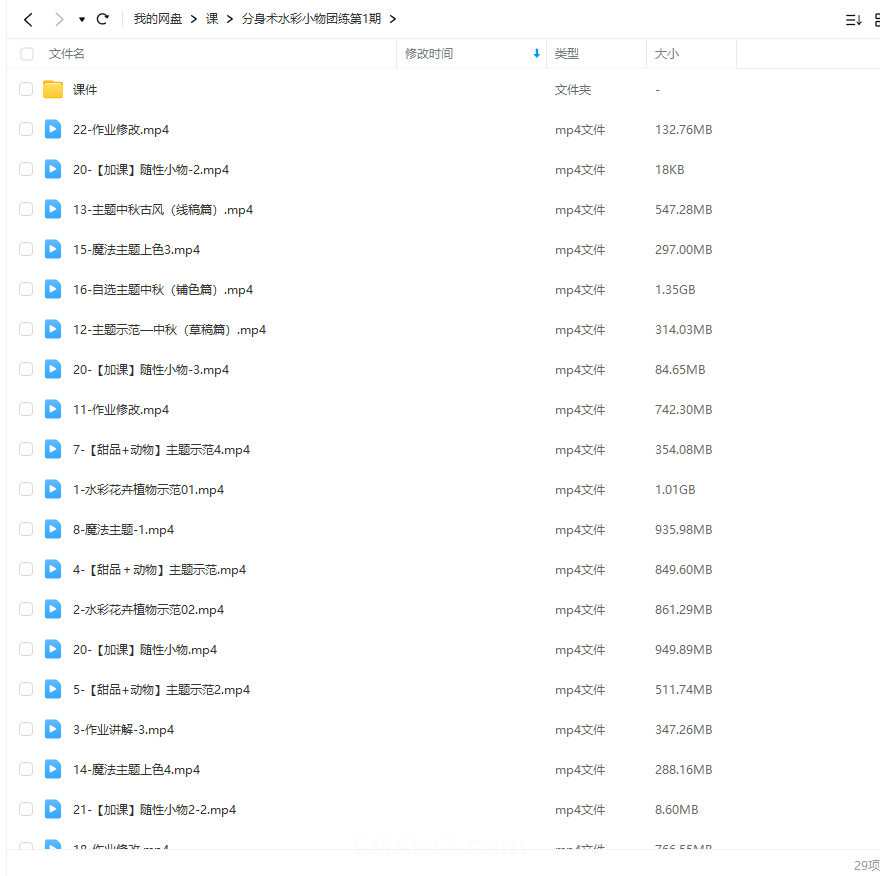This screenshot has height=876, width=880.
Task: Click video icon of 8-魔法主题-1.mp4
Action: (53, 530)
